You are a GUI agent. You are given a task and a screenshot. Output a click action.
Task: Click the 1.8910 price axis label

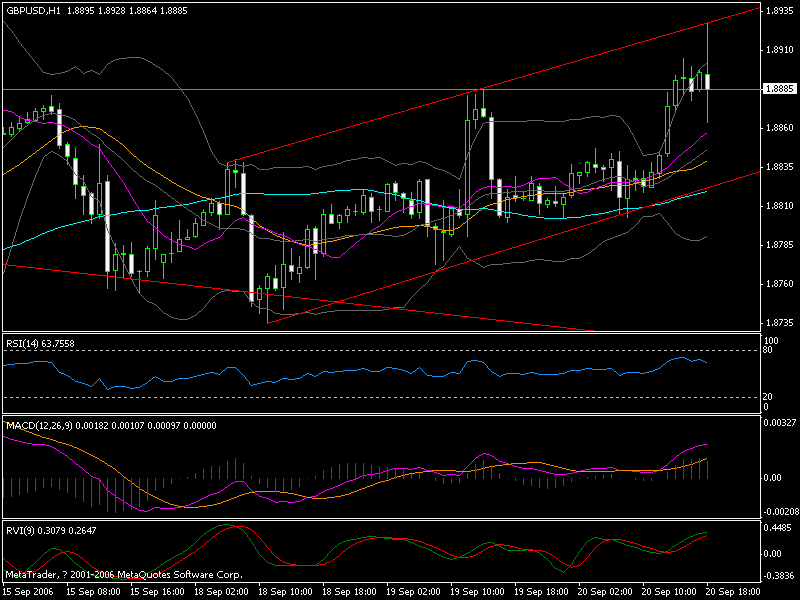[x=780, y=50]
